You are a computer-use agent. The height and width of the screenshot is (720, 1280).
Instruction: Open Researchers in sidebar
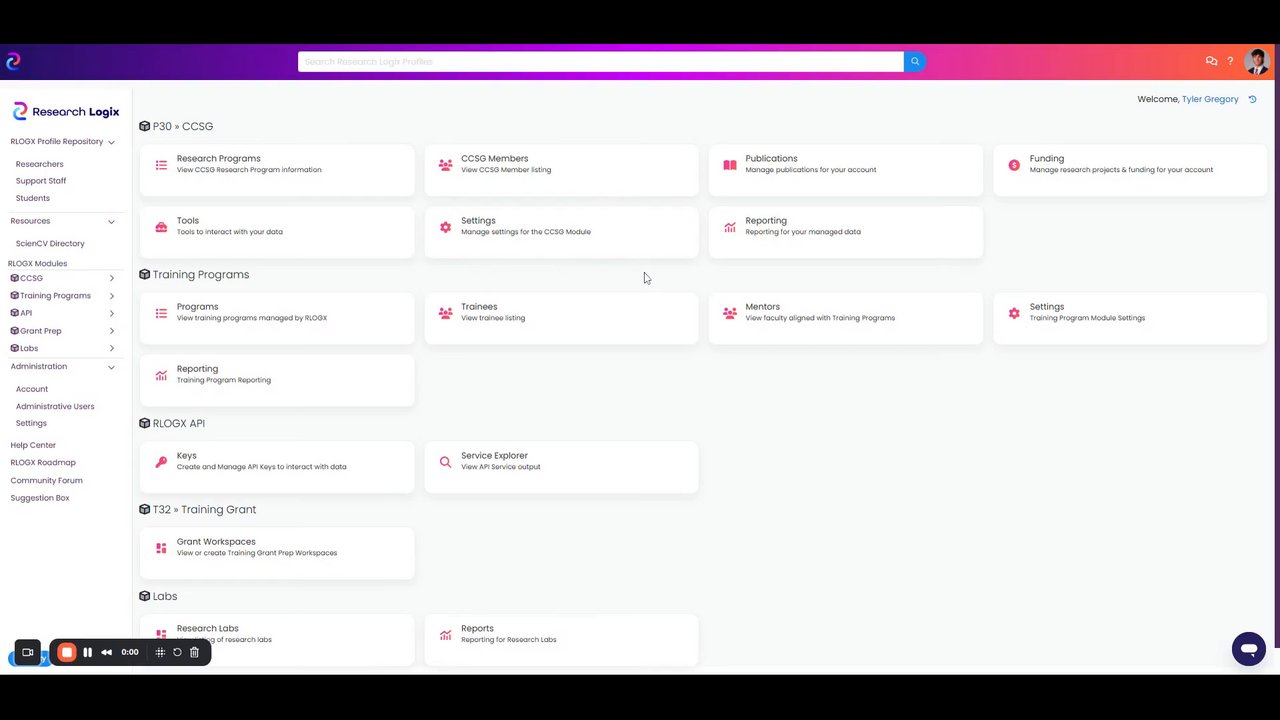(39, 164)
